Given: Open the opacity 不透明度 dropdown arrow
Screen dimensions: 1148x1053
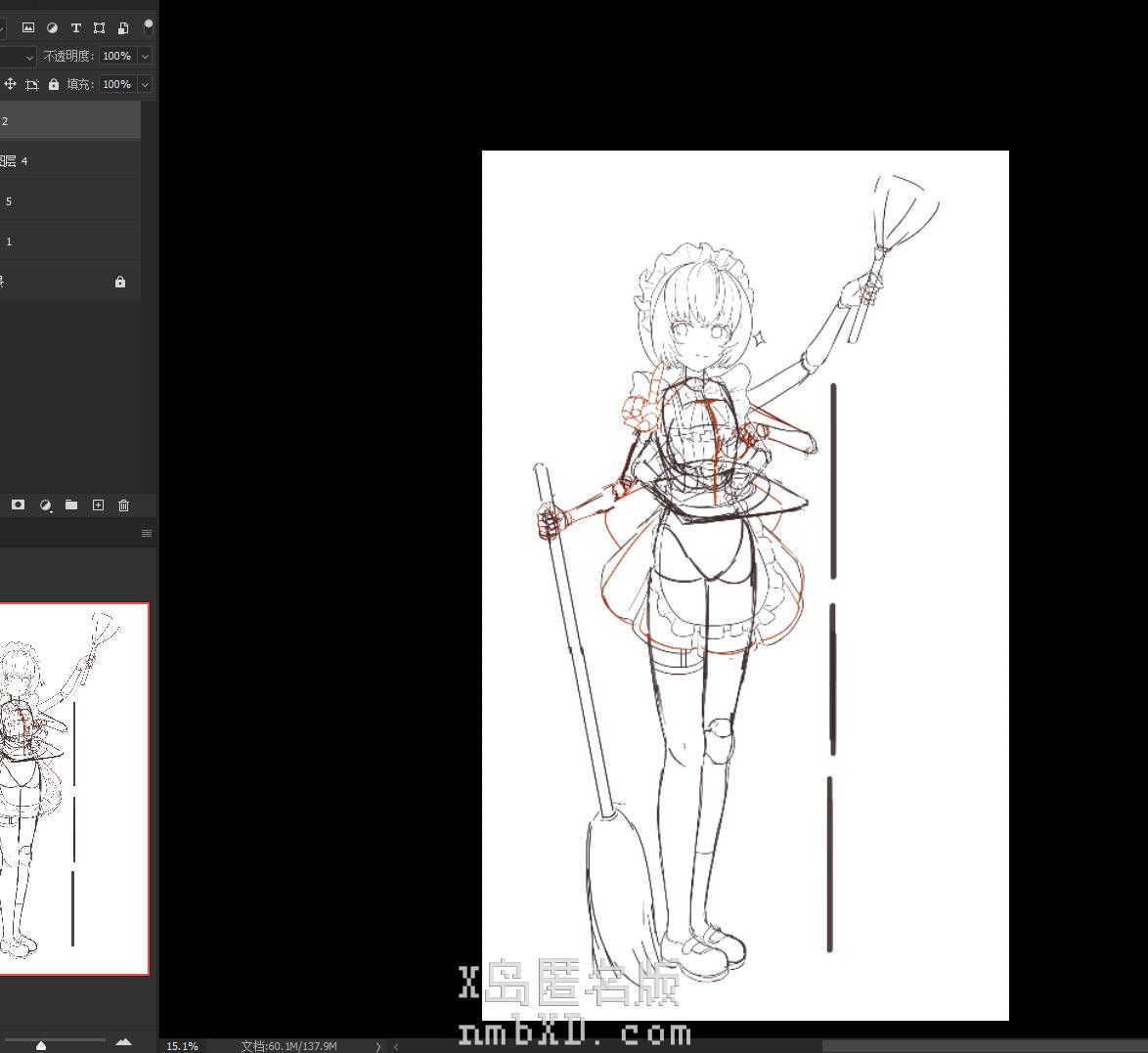Looking at the screenshot, I should (x=145, y=56).
